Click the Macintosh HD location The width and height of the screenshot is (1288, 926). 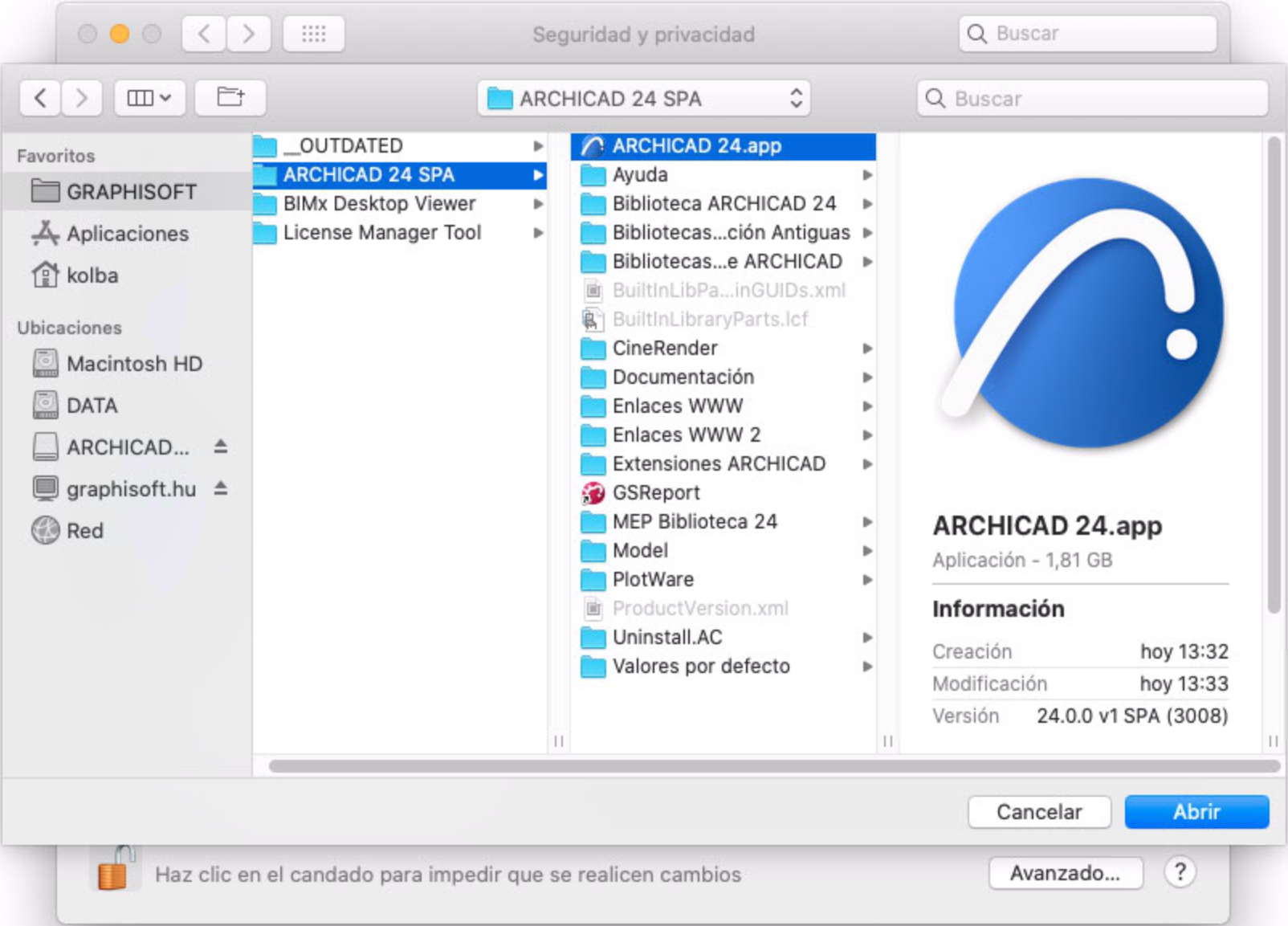click(135, 363)
